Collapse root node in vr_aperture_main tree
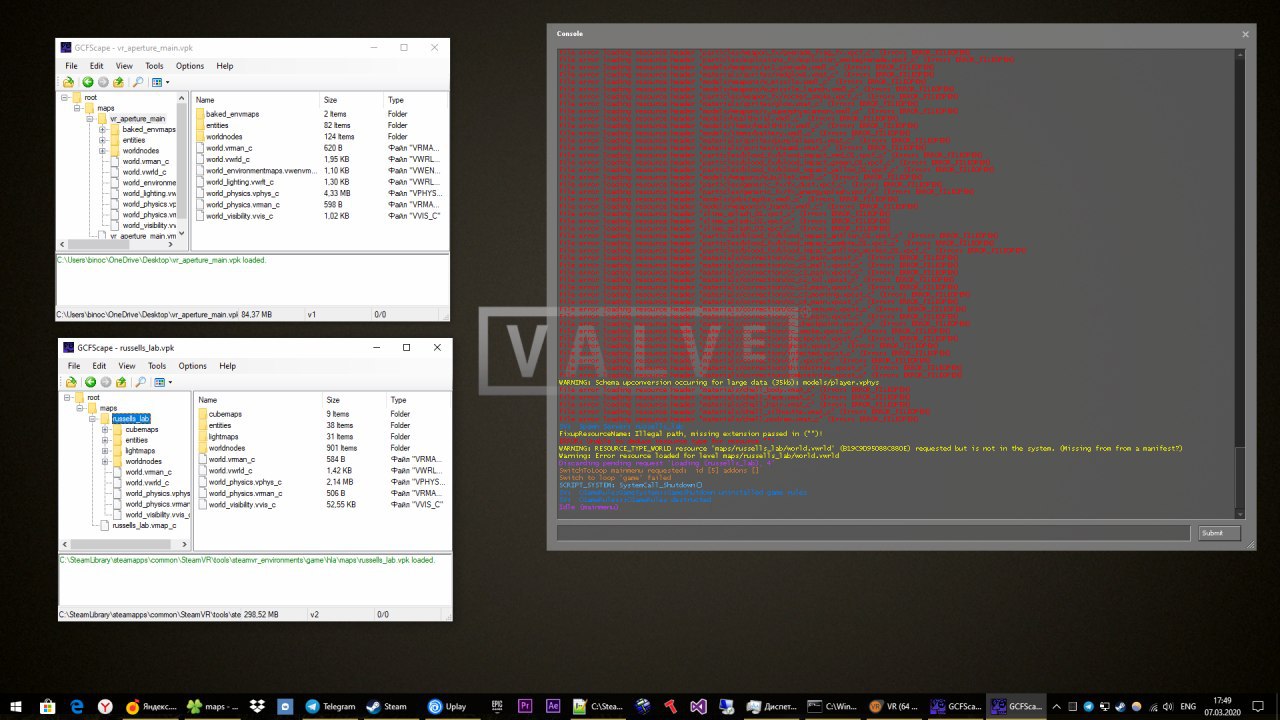The height and width of the screenshot is (720, 1280). pos(65,97)
